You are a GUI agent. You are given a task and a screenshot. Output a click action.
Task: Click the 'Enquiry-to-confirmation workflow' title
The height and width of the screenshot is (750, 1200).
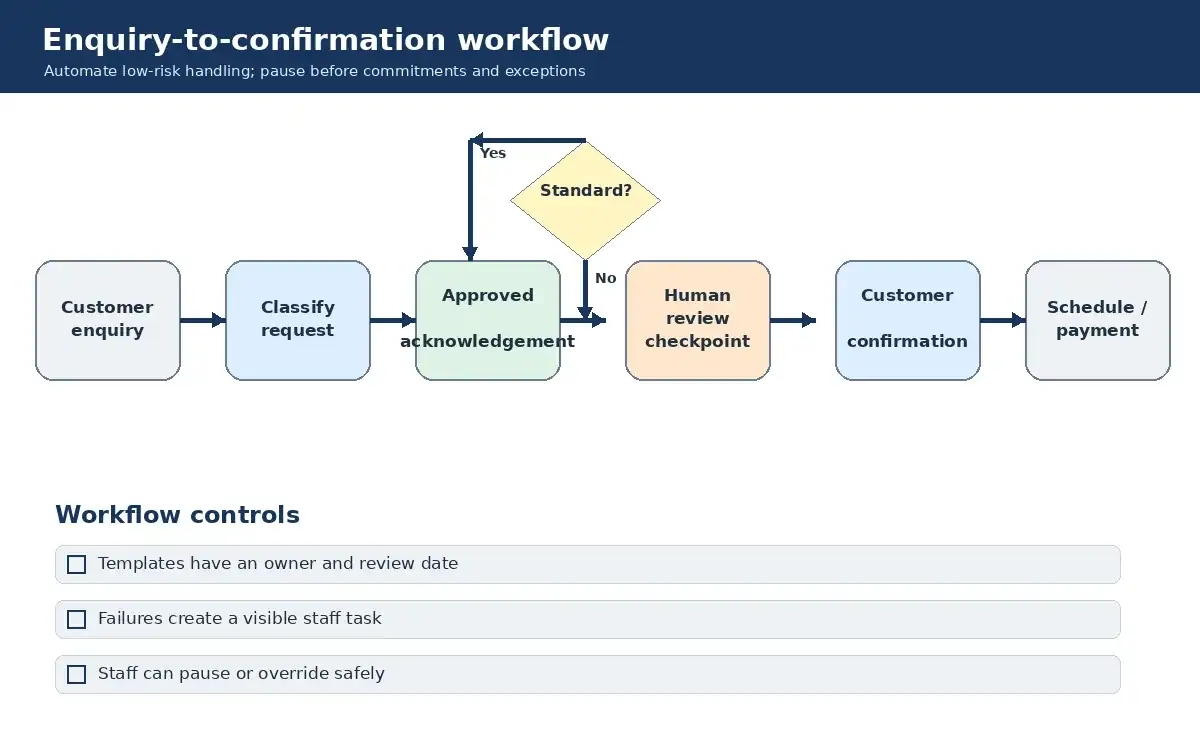[325, 40]
